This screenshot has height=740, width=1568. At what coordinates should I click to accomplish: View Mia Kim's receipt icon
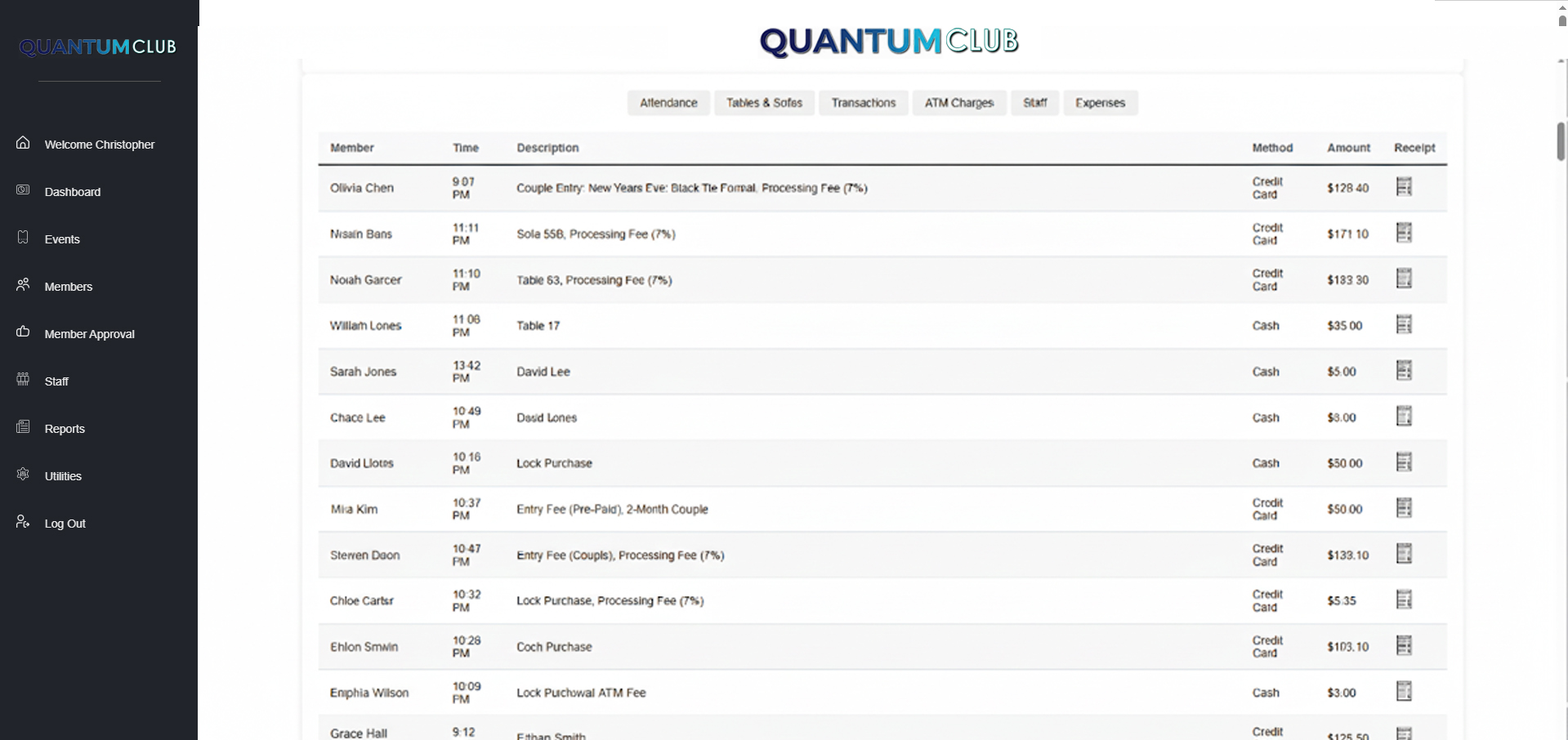coord(1405,508)
